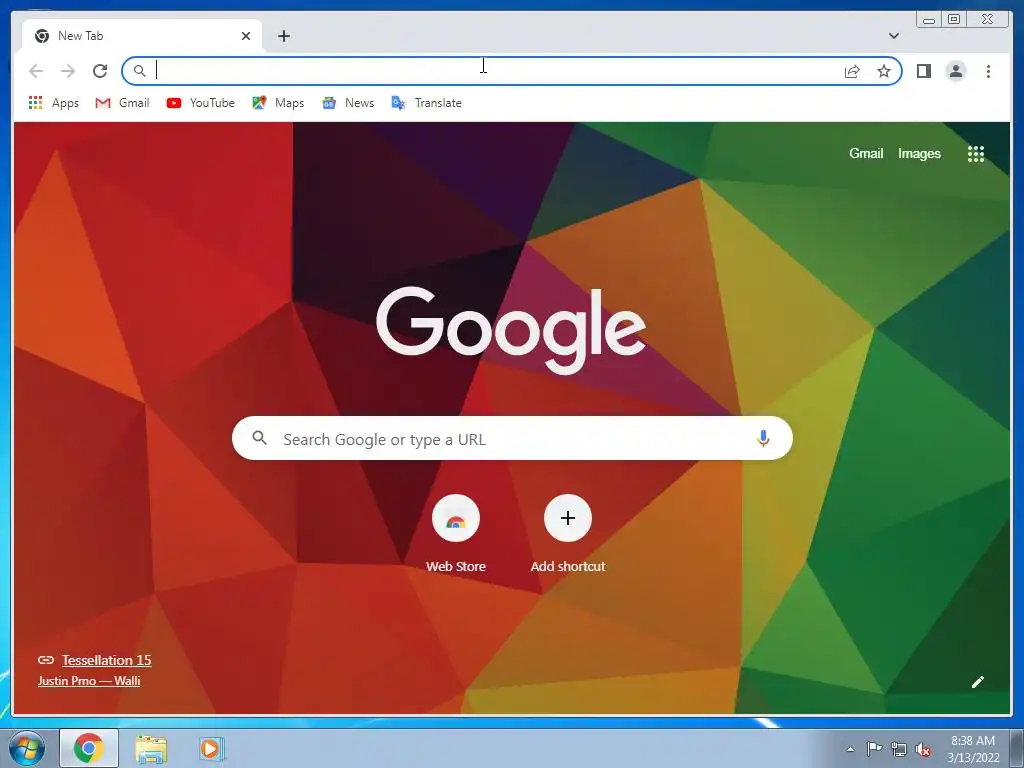Click the Add shortcut button

point(568,534)
